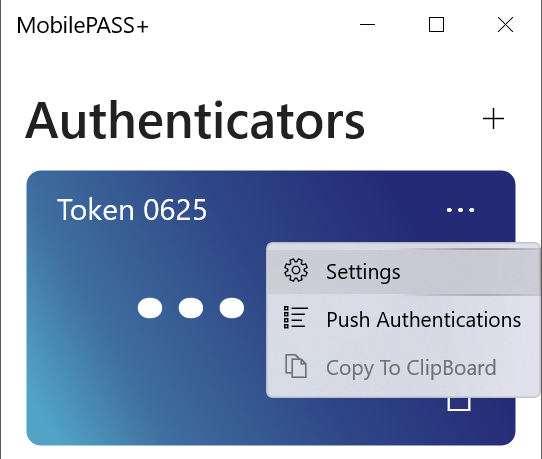
Task: Reveal the hidden passcode dots
Action: click(191, 308)
